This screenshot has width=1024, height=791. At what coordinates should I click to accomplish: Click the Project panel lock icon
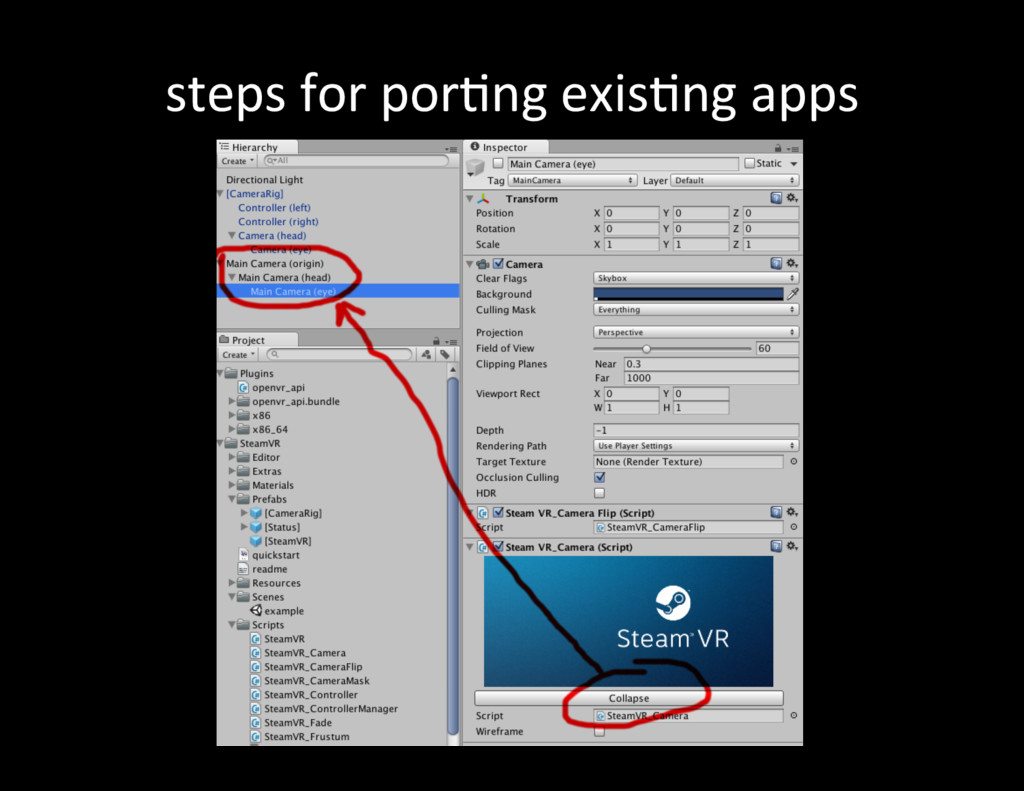click(436, 341)
